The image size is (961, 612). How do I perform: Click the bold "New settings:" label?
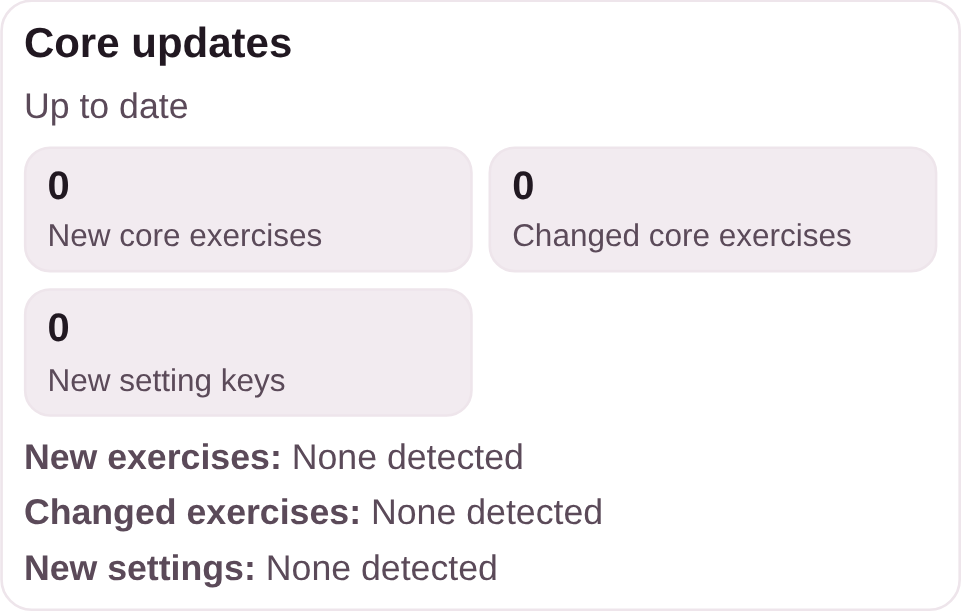140,568
